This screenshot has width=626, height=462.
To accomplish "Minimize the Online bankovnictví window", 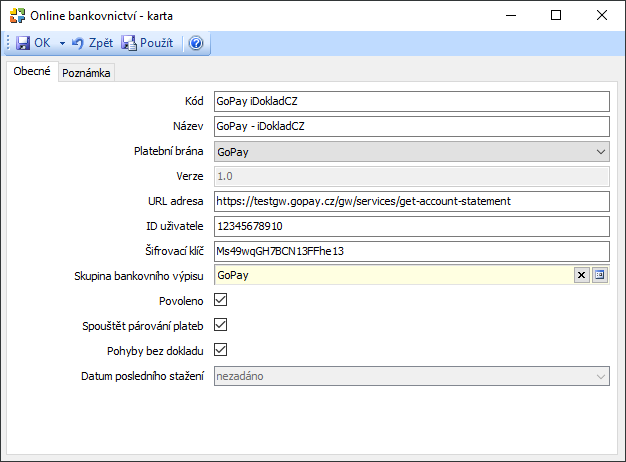I will click(511, 16).
